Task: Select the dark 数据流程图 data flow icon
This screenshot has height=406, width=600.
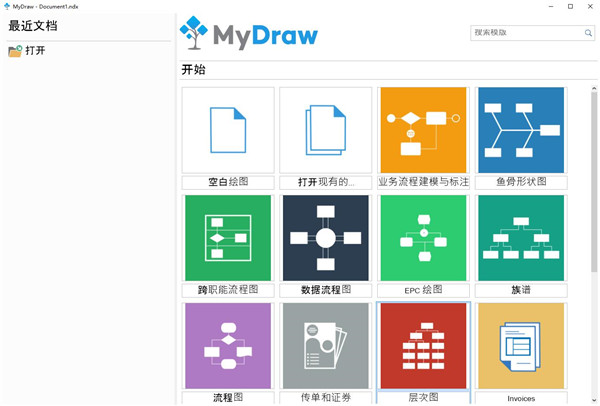Action: pos(326,238)
